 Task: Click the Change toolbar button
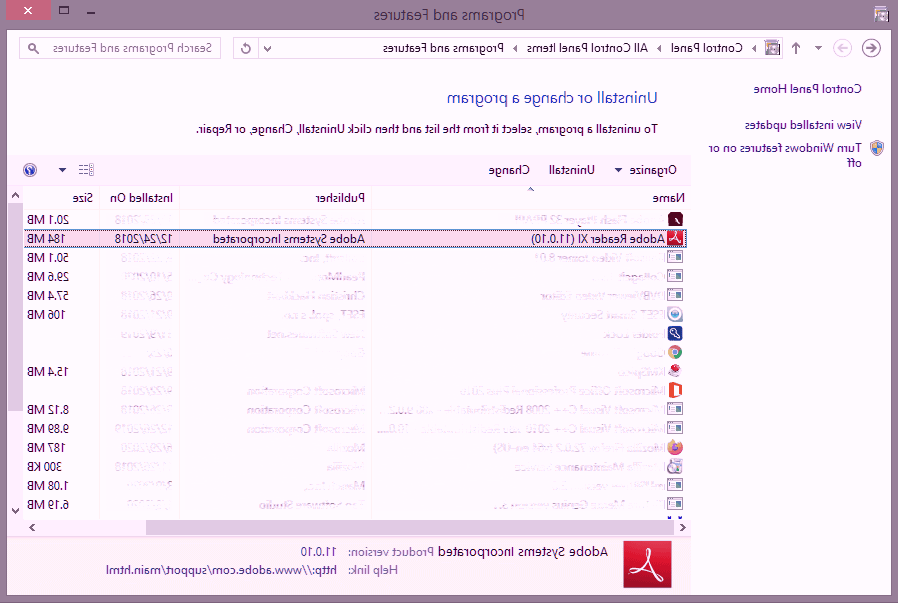click(509, 170)
